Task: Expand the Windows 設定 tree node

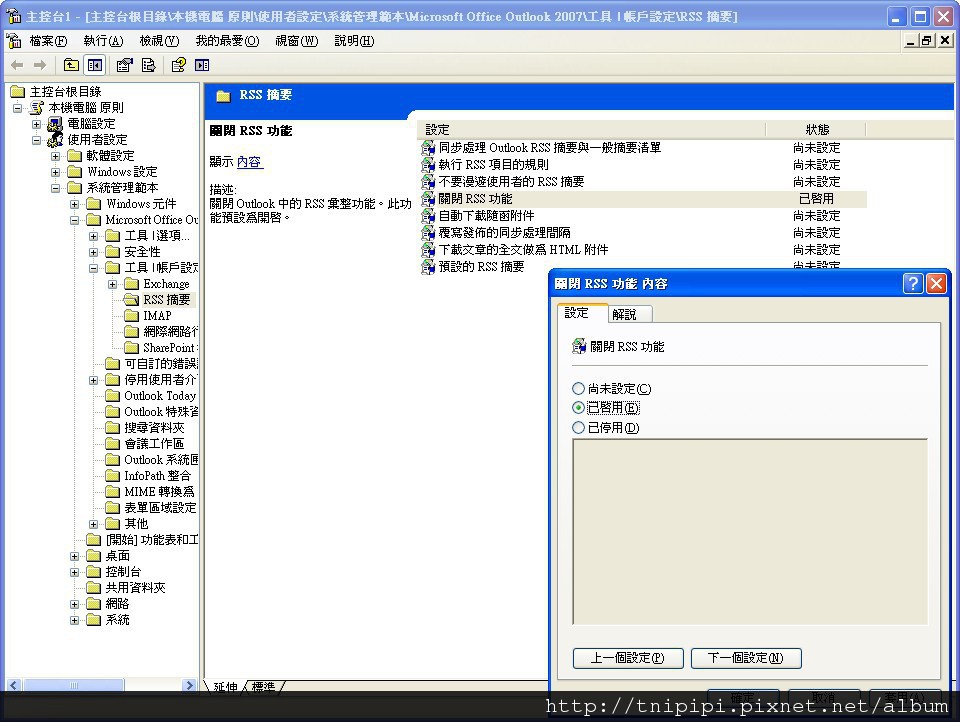Action: click(x=56, y=172)
